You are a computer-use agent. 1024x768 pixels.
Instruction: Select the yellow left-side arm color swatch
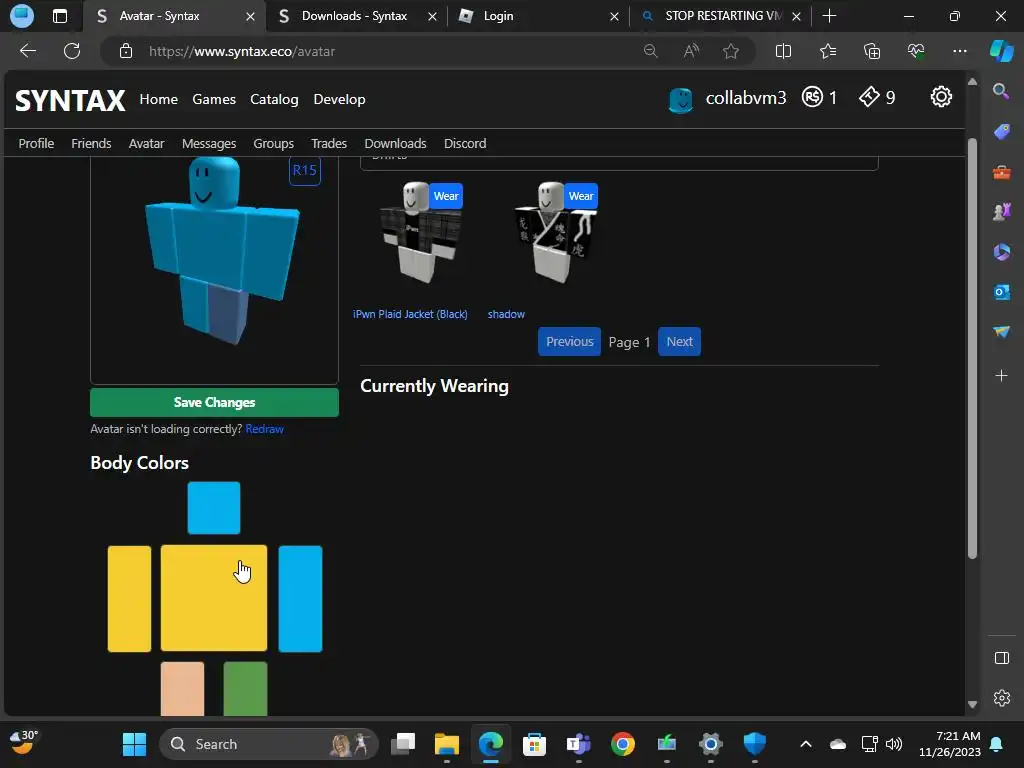[x=129, y=599]
